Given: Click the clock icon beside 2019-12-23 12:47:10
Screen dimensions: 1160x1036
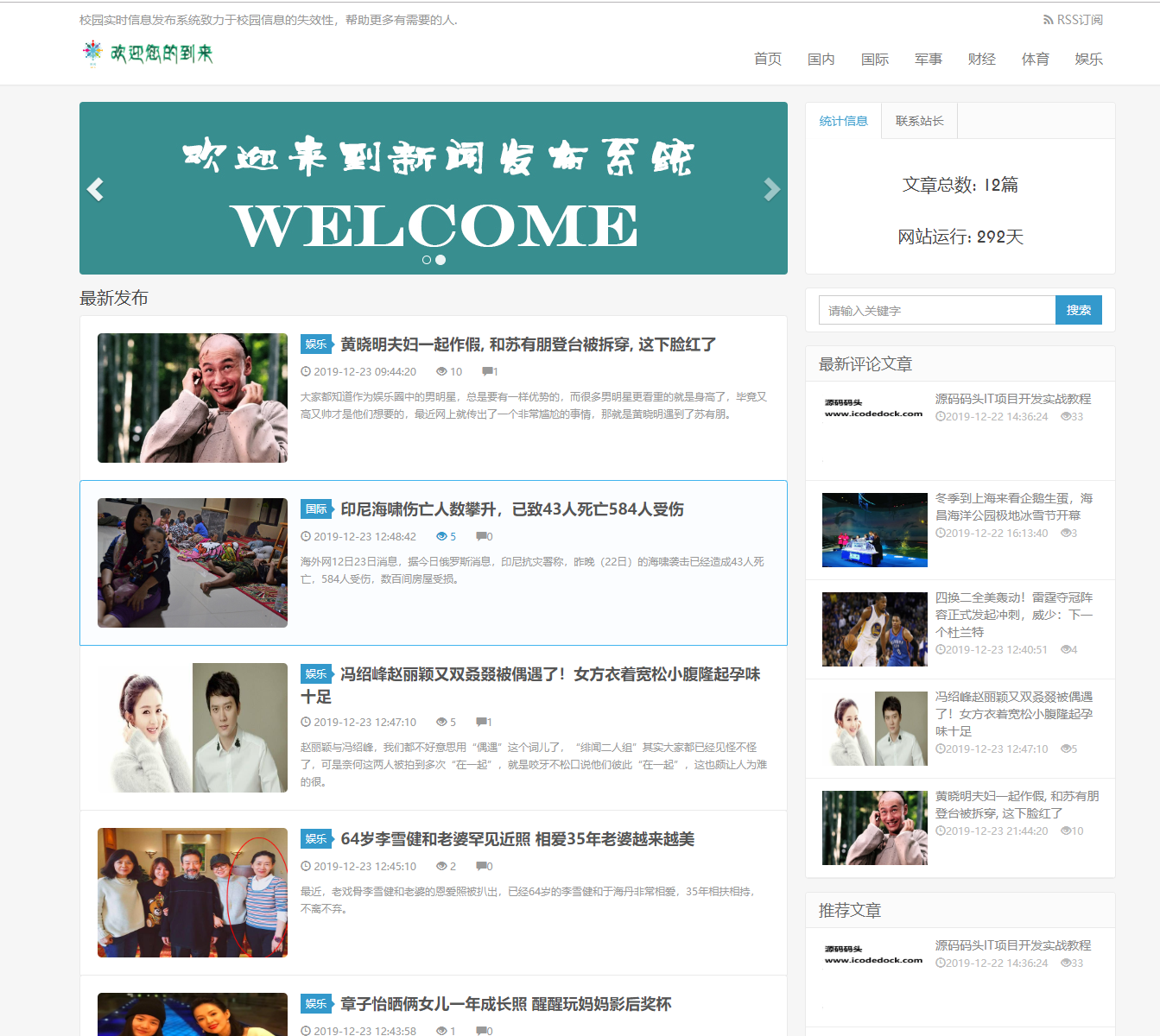Looking at the screenshot, I should (306, 722).
